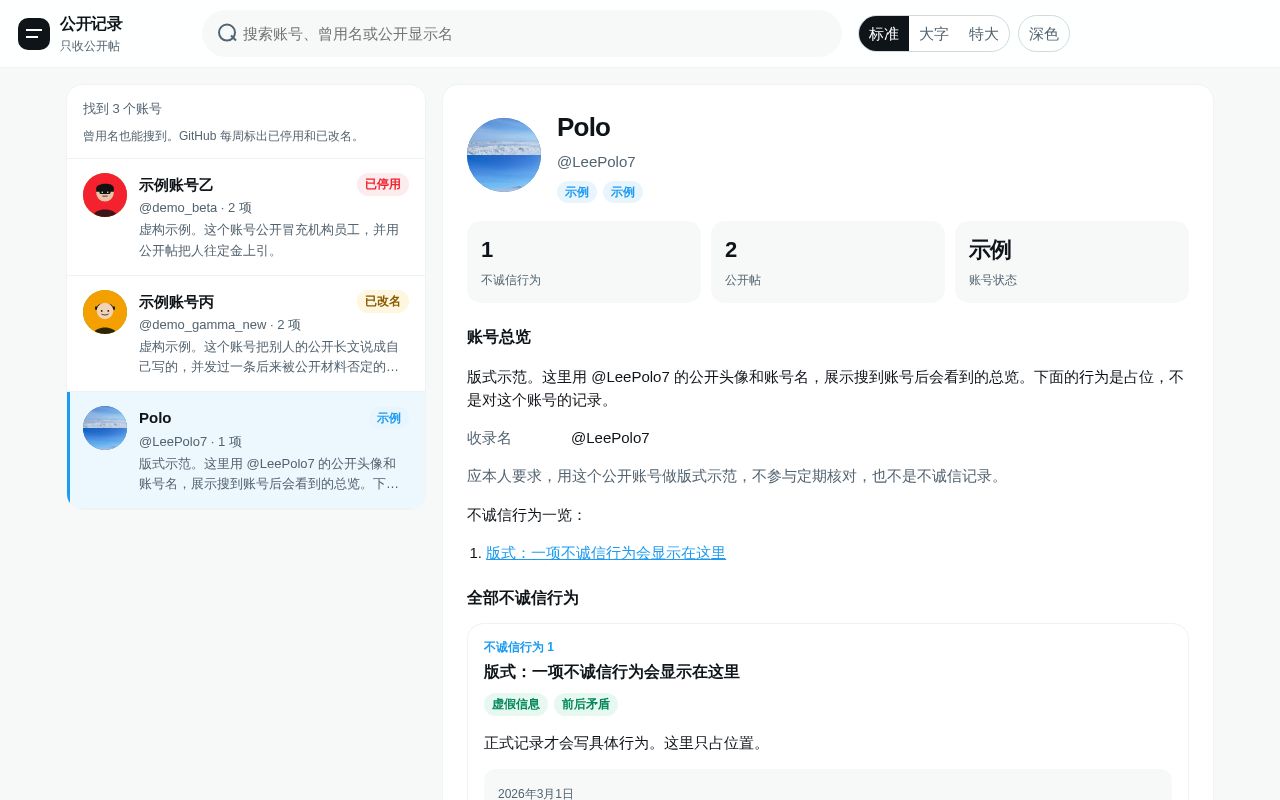Open 示例账号乙 red avatar thumbnail
The height and width of the screenshot is (800, 1280).
pyautogui.click(x=105, y=195)
